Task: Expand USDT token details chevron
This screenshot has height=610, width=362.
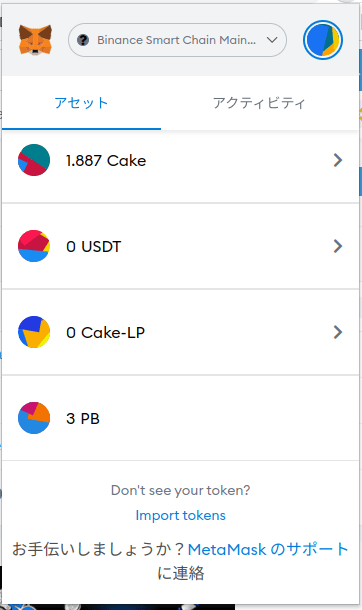Action: click(338, 246)
